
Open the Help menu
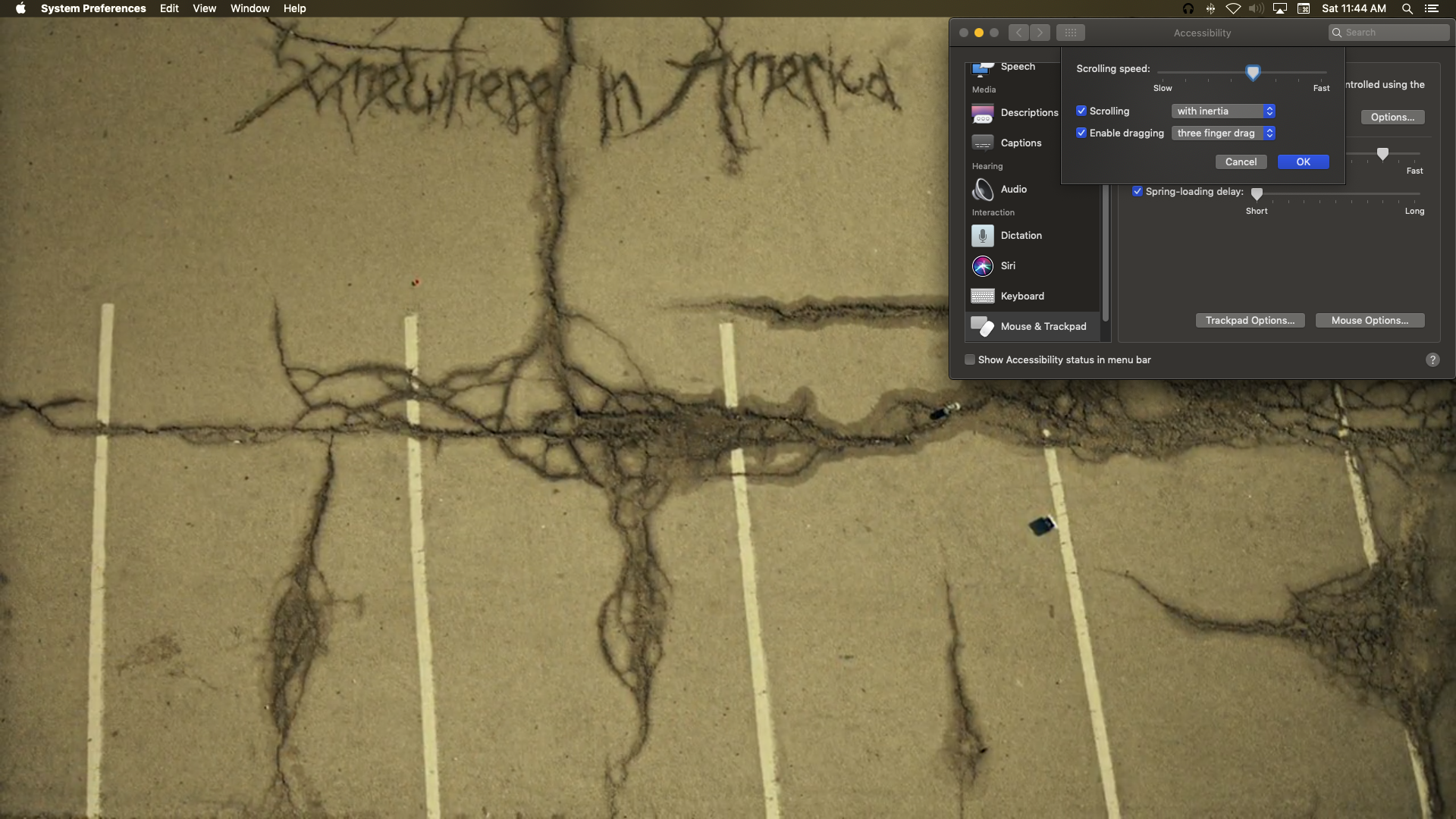294,8
